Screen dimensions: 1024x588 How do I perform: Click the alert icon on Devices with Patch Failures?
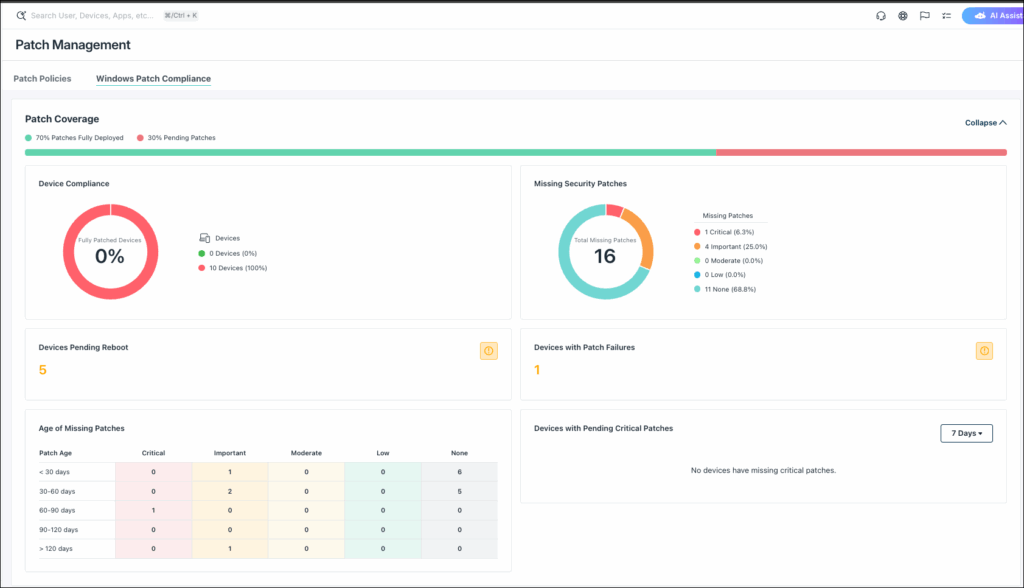click(x=985, y=351)
